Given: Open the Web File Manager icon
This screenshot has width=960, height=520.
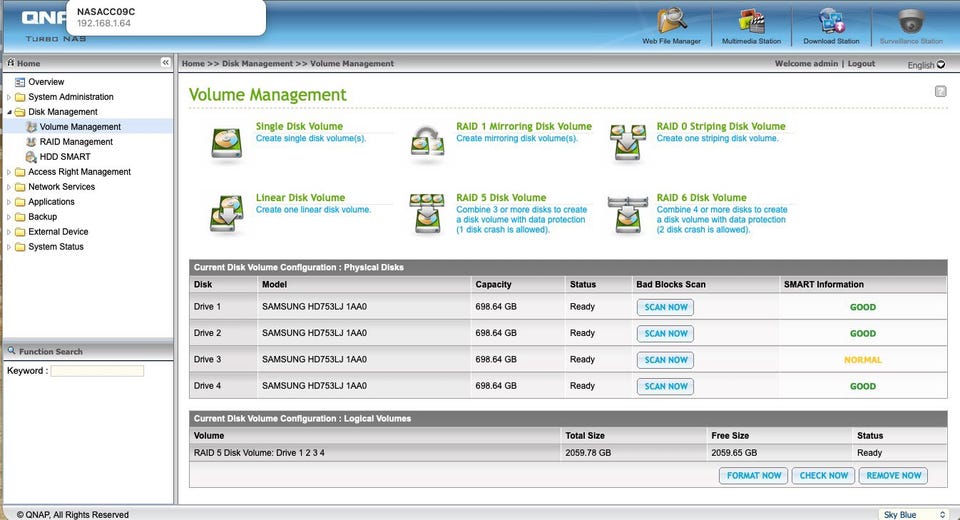Looking at the screenshot, I should pos(671,21).
